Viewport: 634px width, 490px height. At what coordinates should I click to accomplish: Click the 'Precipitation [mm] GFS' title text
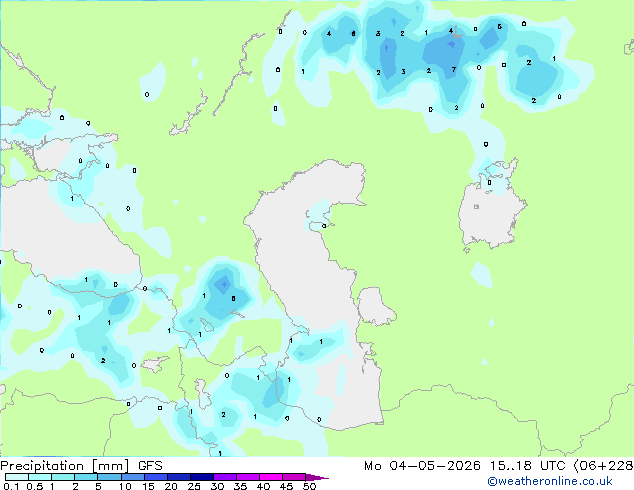coord(81,466)
